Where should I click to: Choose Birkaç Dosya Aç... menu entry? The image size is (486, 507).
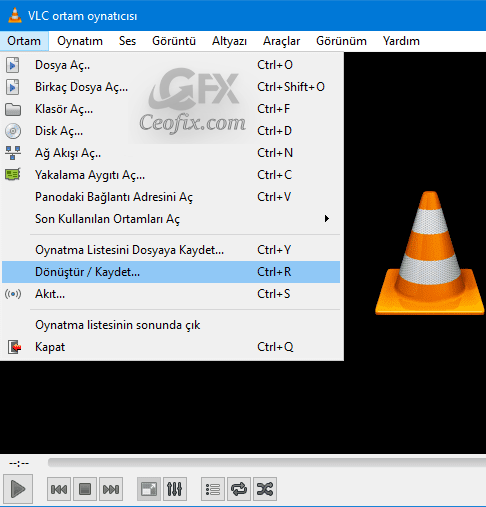[x=171, y=87]
